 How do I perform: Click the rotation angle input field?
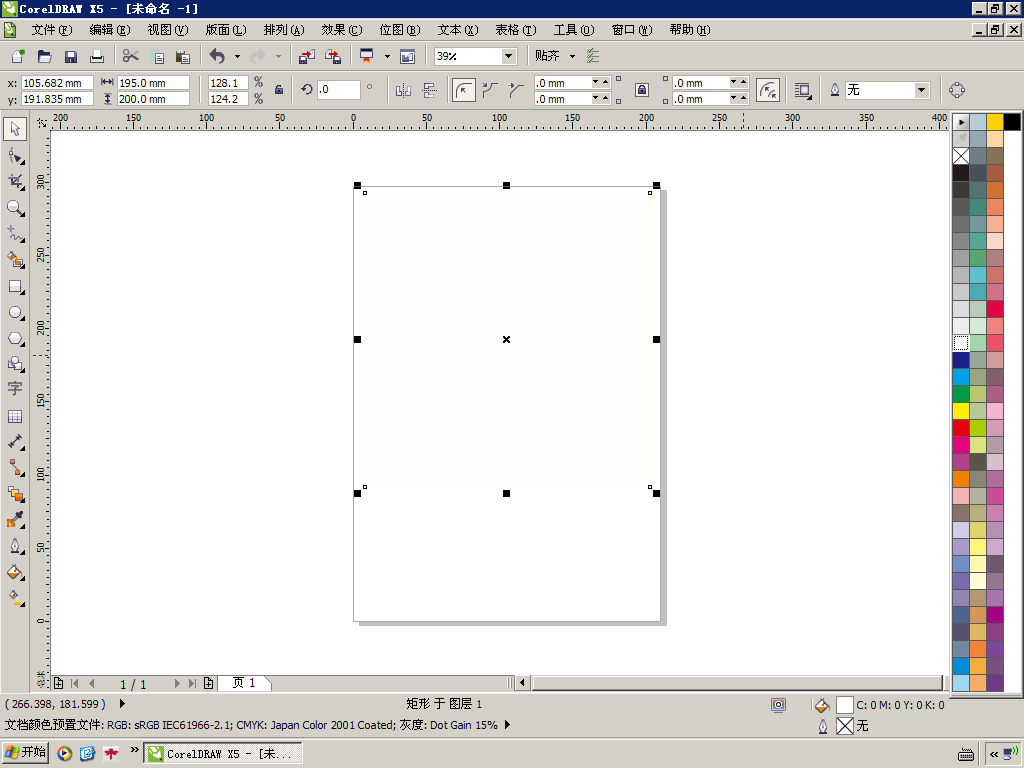[x=339, y=89]
